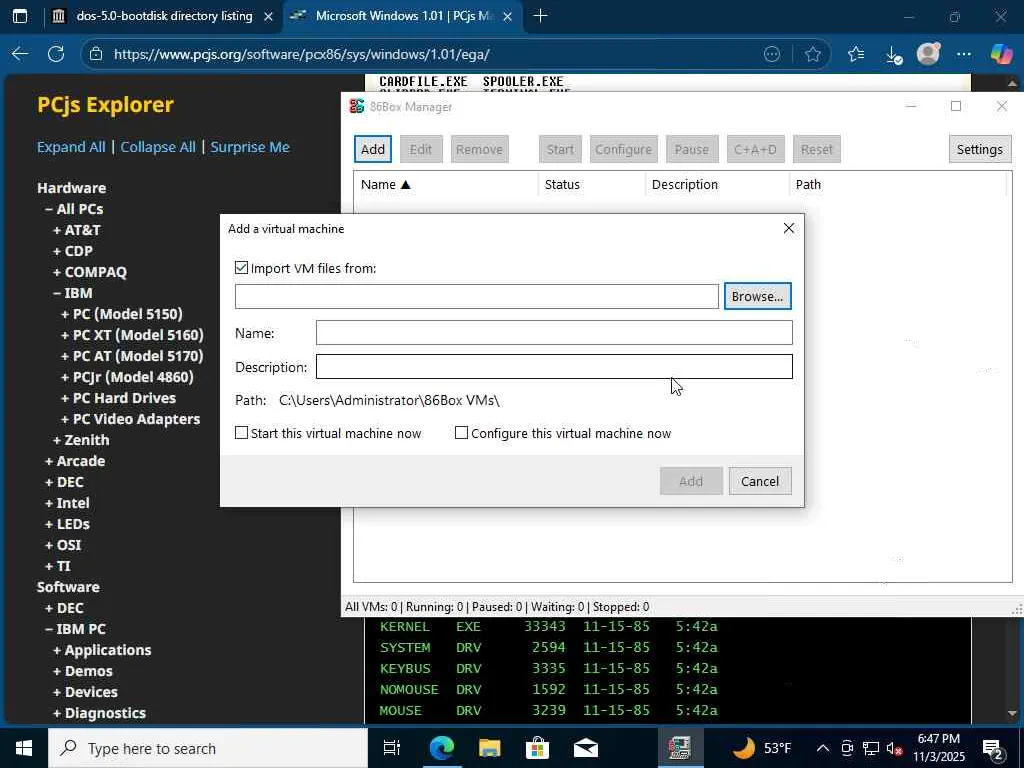The height and width of the screenshot is (768, 1024).
Task: Show hidden system tray icons
Action: 823,748
